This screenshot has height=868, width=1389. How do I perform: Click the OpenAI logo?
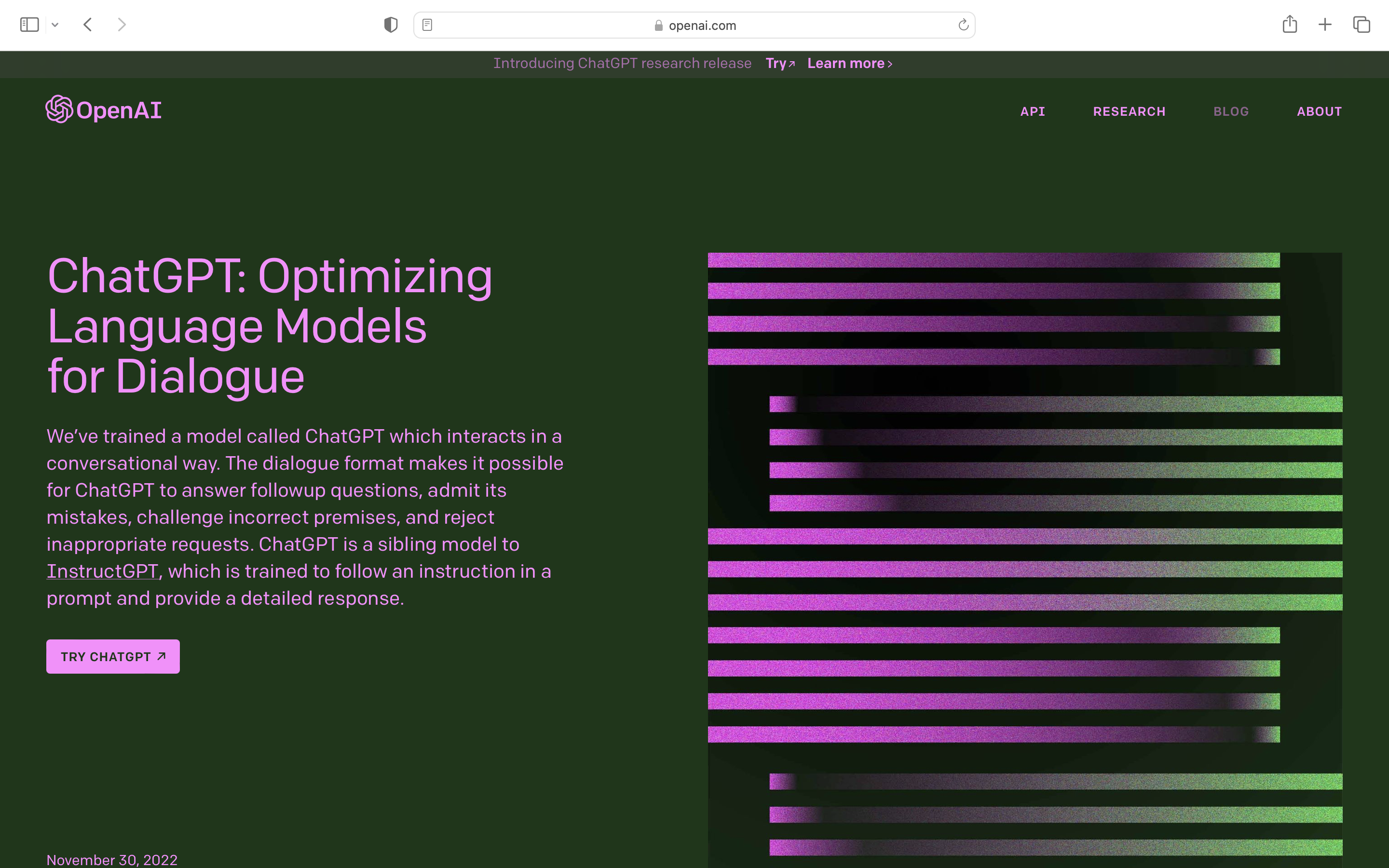point(104,109)
